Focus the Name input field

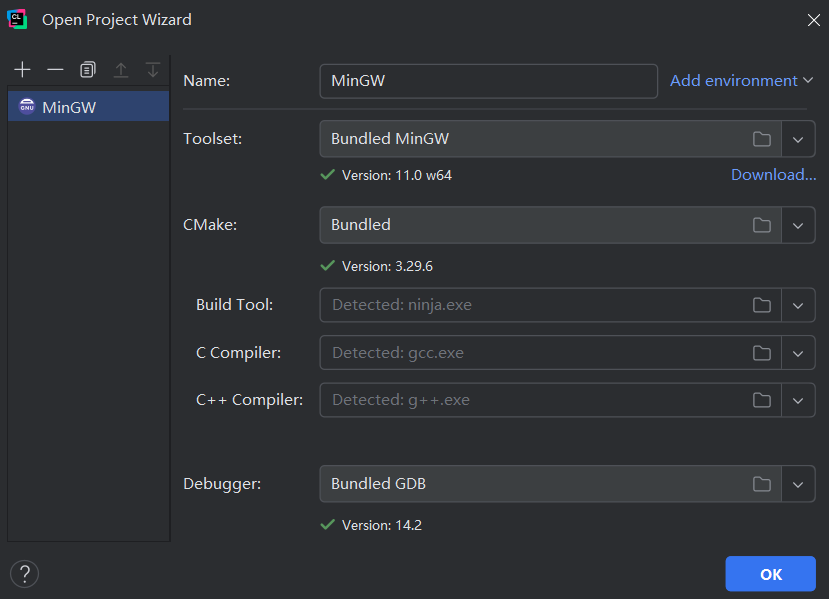[x=489, y=81]
